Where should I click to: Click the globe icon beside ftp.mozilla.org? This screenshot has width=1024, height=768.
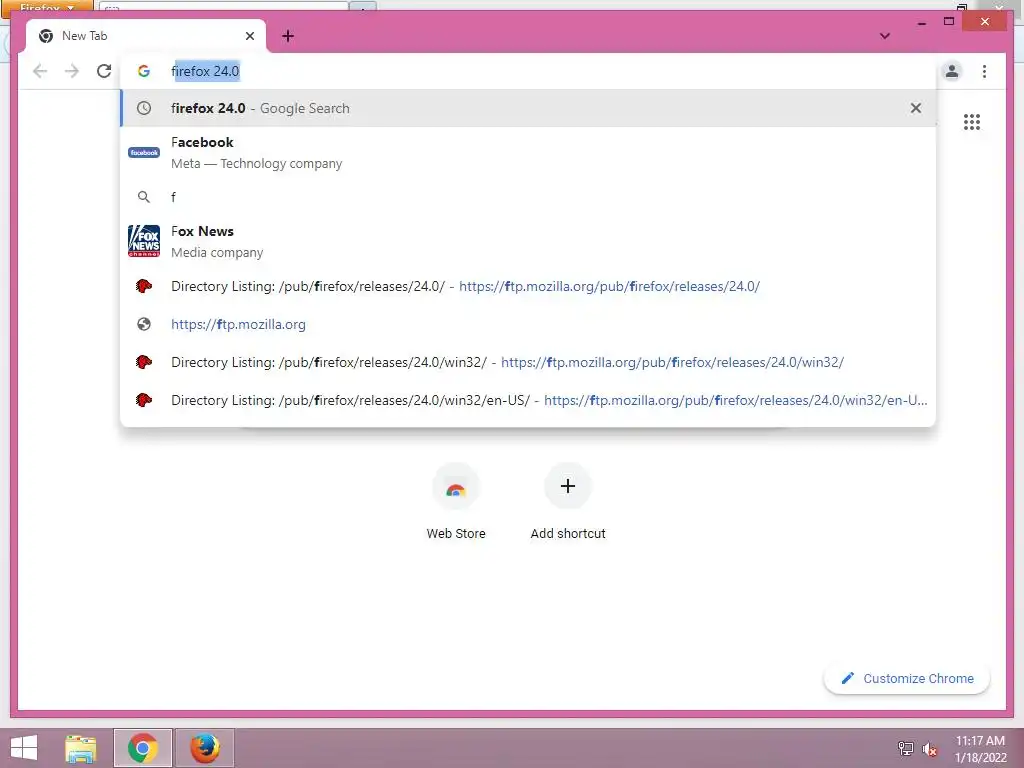point(144,325)
